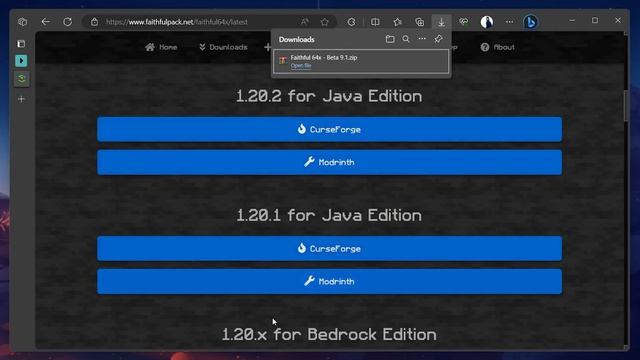This screenshot has height=360, width=640.
Task: Open Read aloud icon in address bar
Action: (x=304, y=22)
